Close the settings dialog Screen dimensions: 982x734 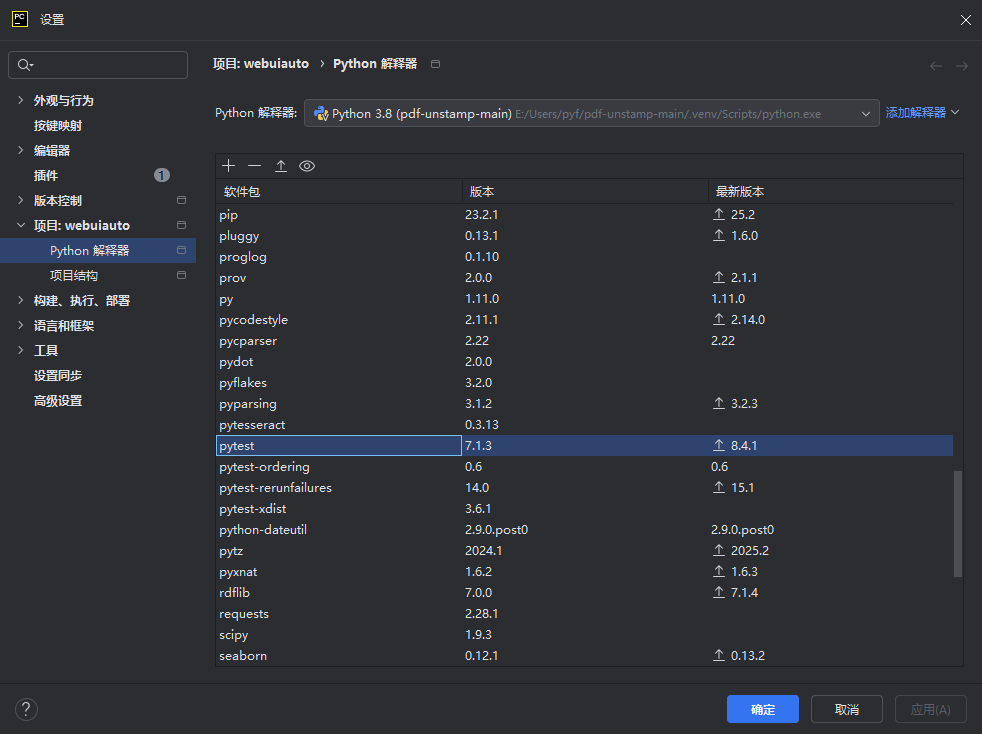pyautogui.click(x=966, y=20)
